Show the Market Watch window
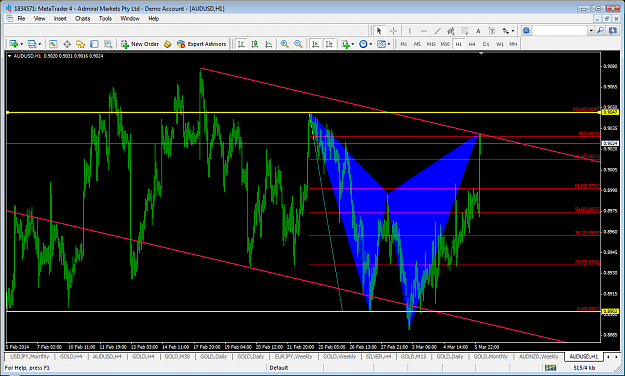The image size is (625, 376). tap(53, 44)
